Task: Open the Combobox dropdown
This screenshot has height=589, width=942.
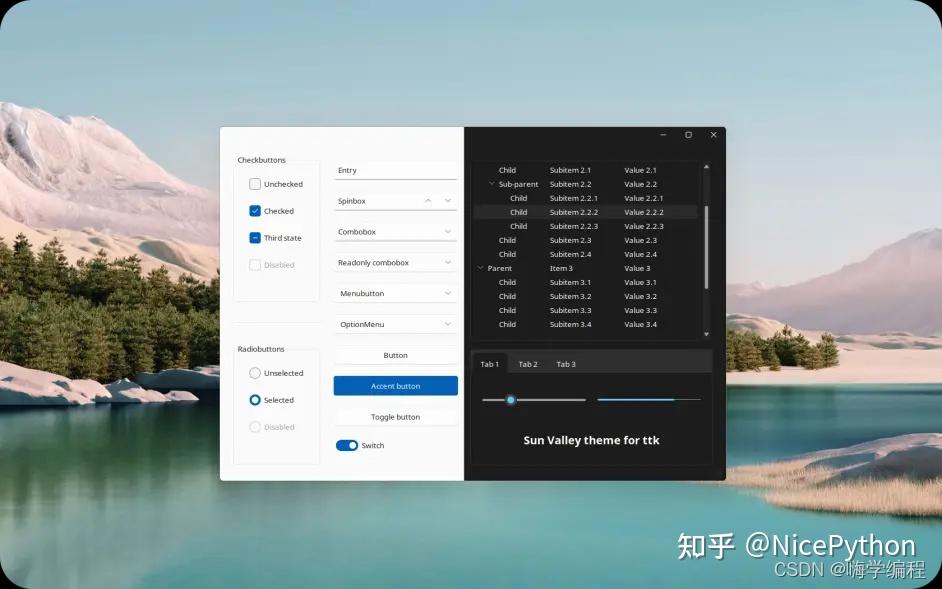Action: (x=447, y=231)
